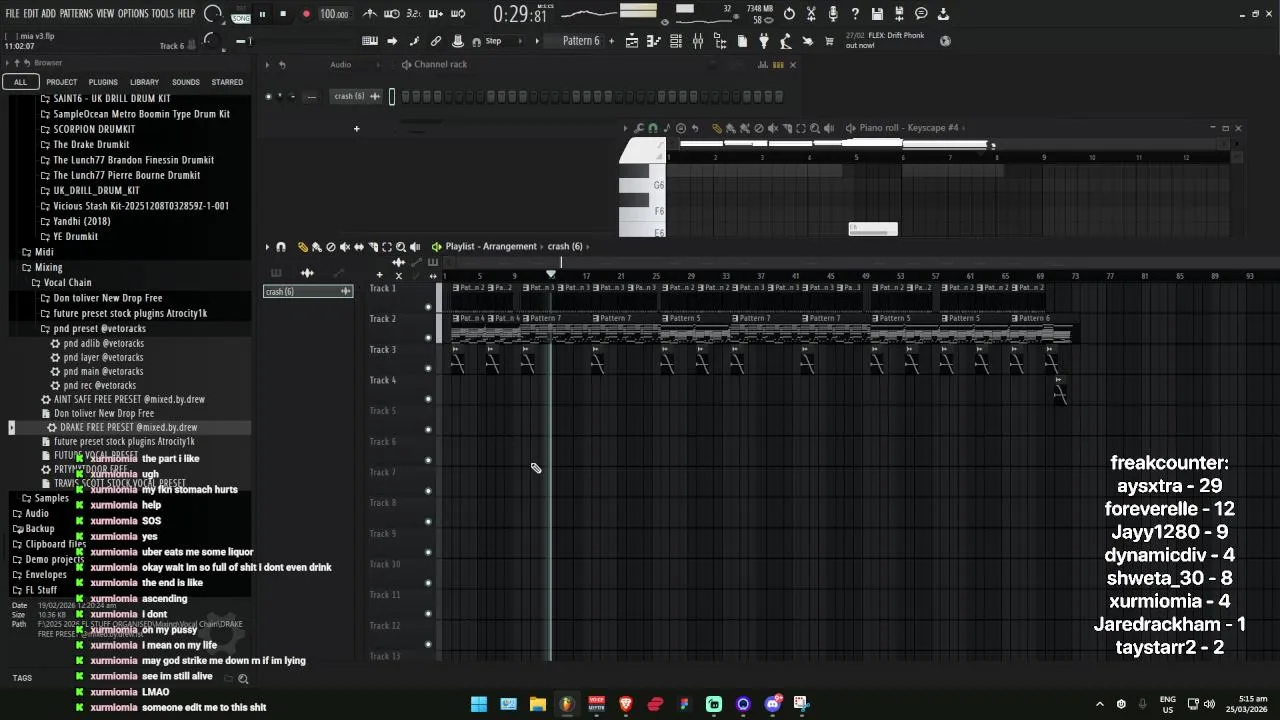Toggle mute LED for Track 8
The width and height of the screenshot is (1280, 720).
(428, 522)
